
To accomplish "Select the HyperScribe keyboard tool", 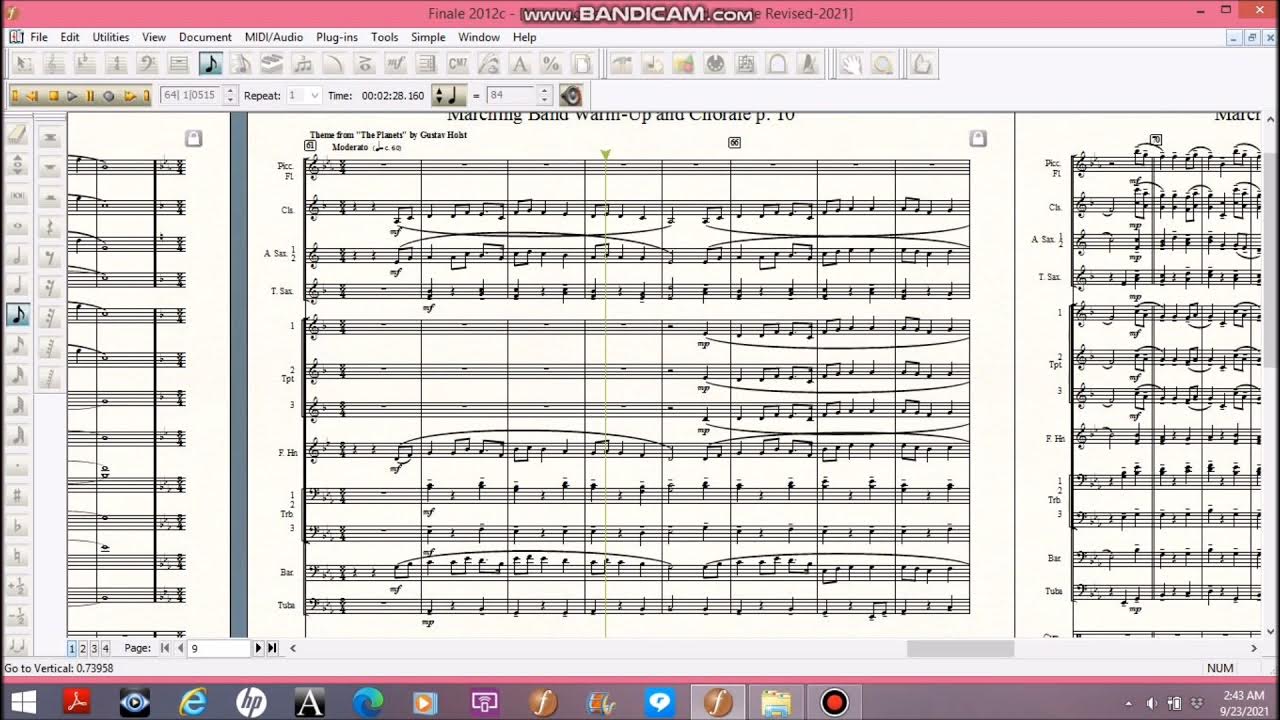I will pos(272,64).
